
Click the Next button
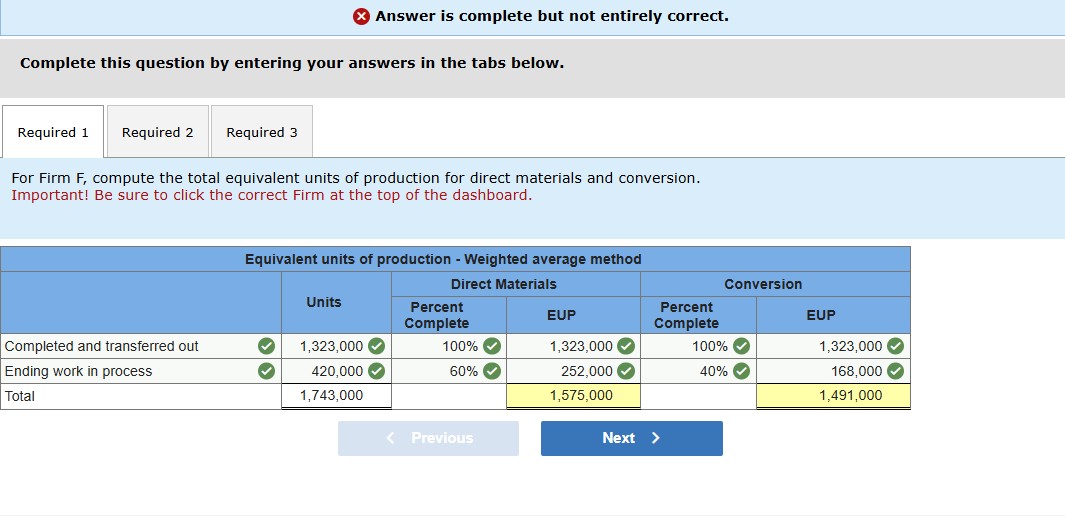632,438
